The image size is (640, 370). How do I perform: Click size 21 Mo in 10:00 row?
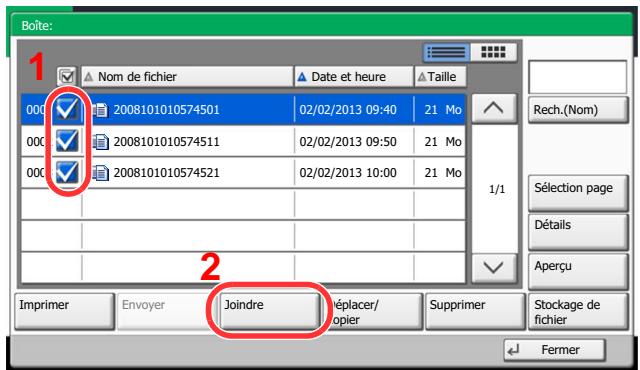443,173
